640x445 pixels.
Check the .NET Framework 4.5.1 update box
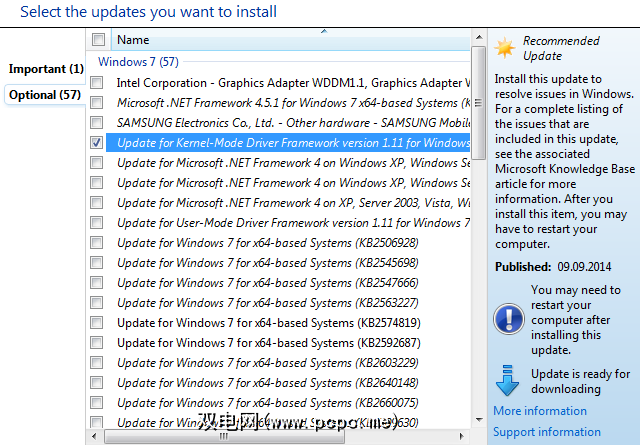[97, 102]
